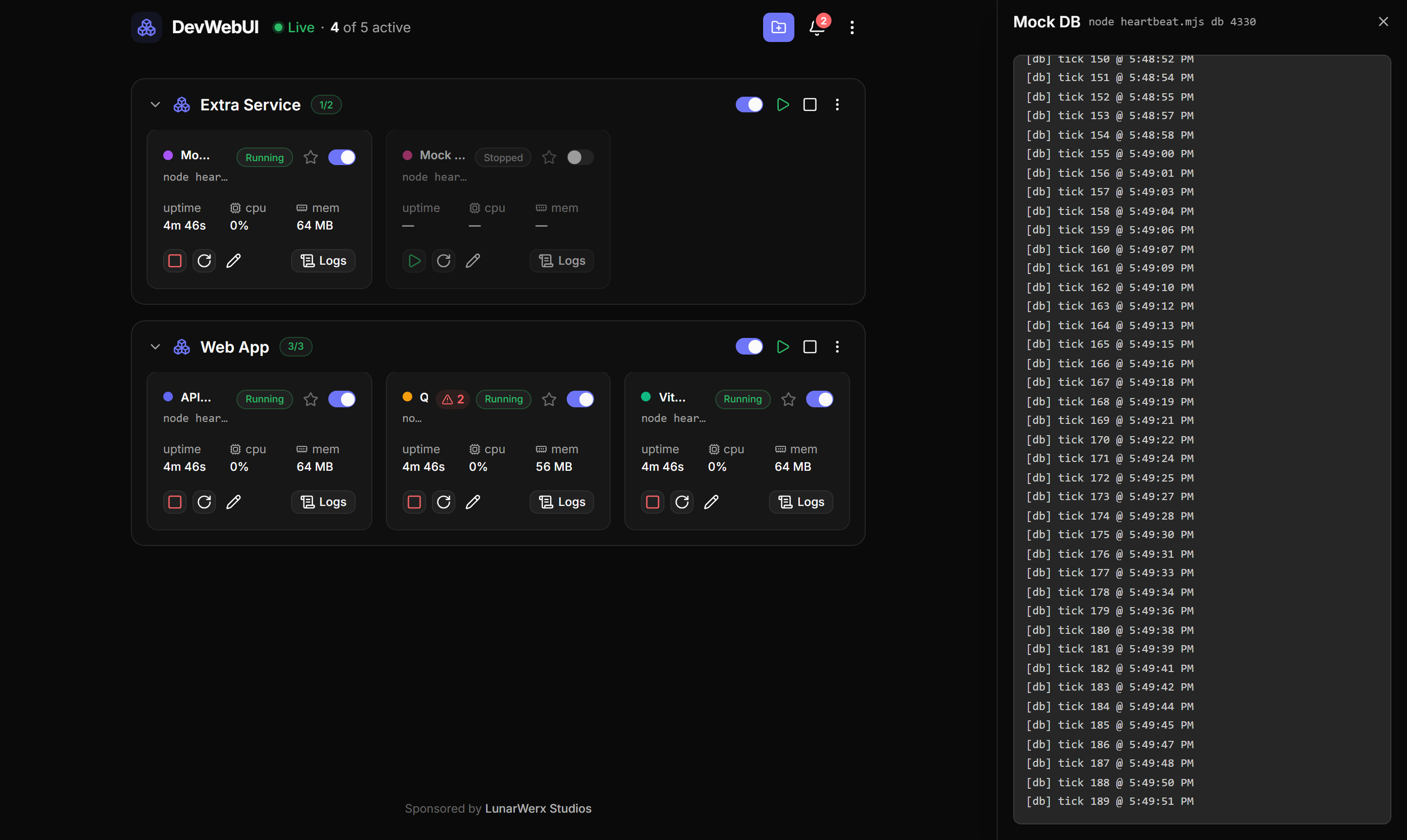Click the purple color dot of Mo... service
Screen dimensions: 1407x840
point(168,155)
